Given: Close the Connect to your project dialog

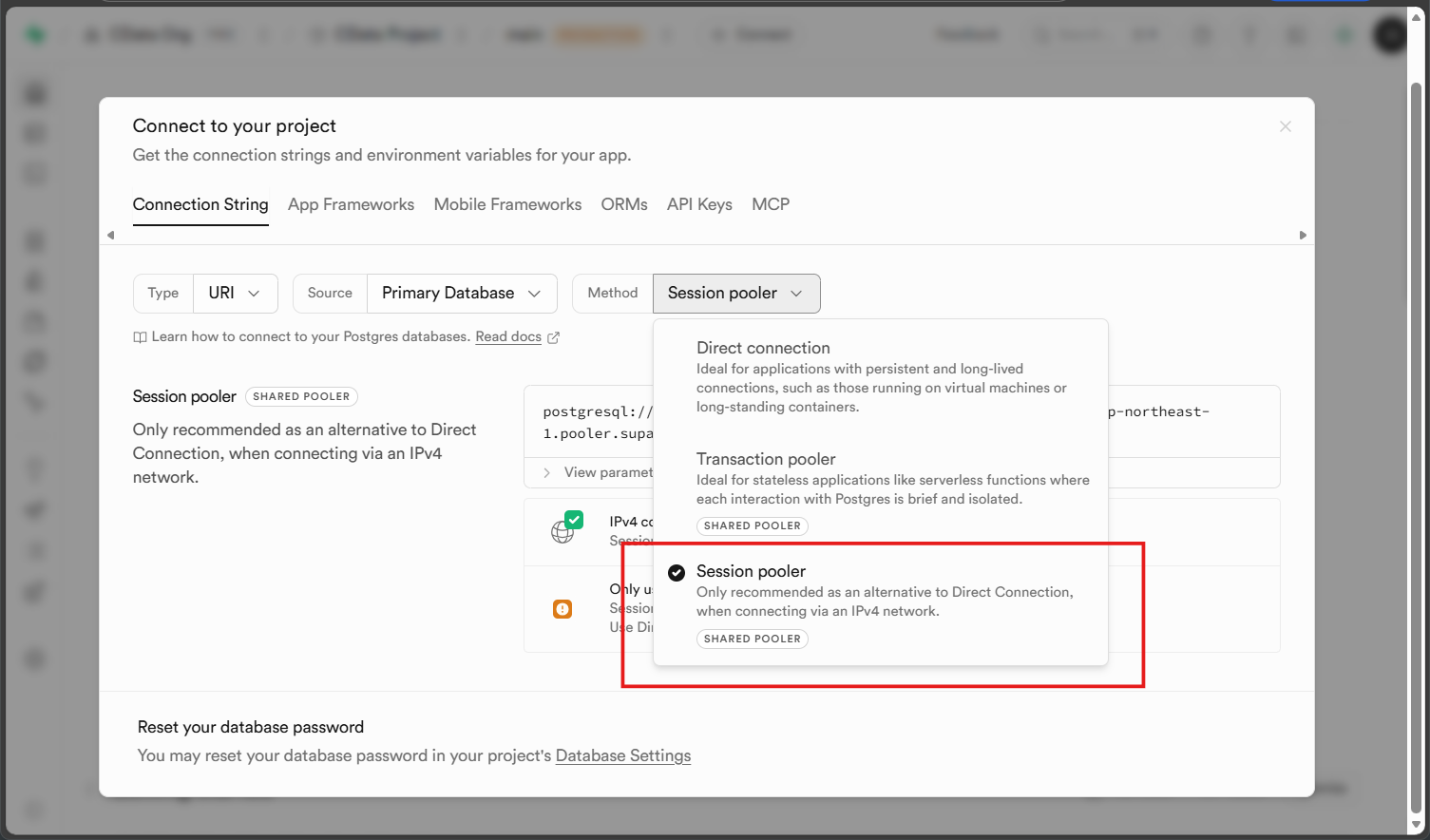Looking at the screenshot, I should point(1285,126).
